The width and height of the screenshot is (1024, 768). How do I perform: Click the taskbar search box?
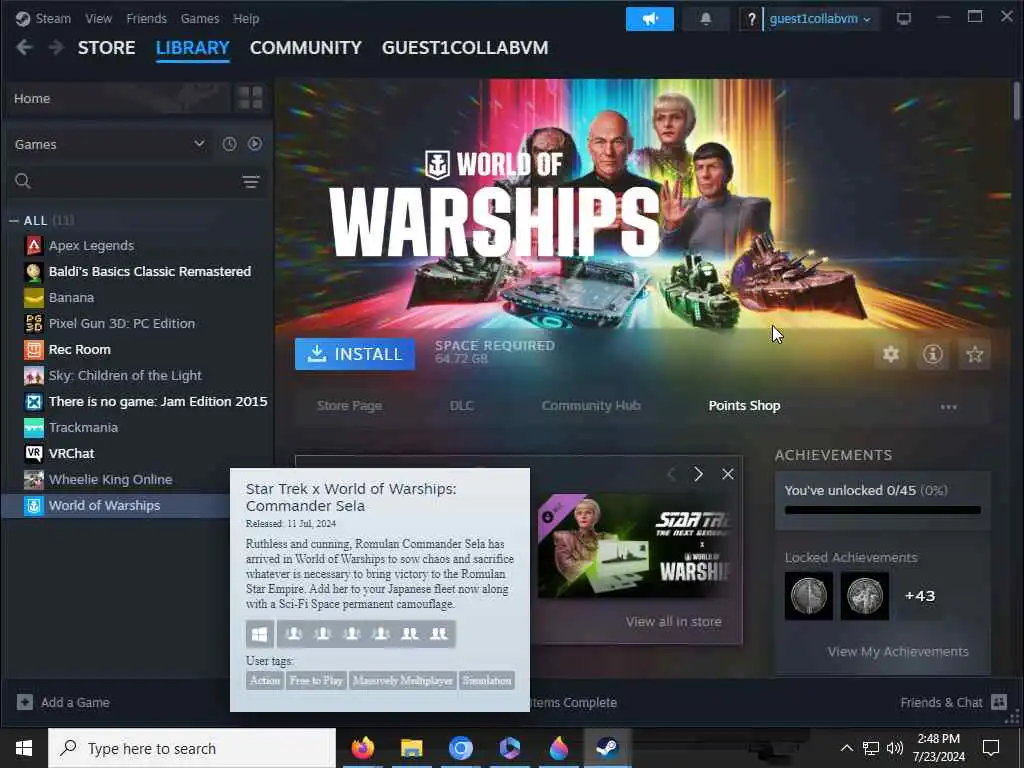tap(192, 748)
